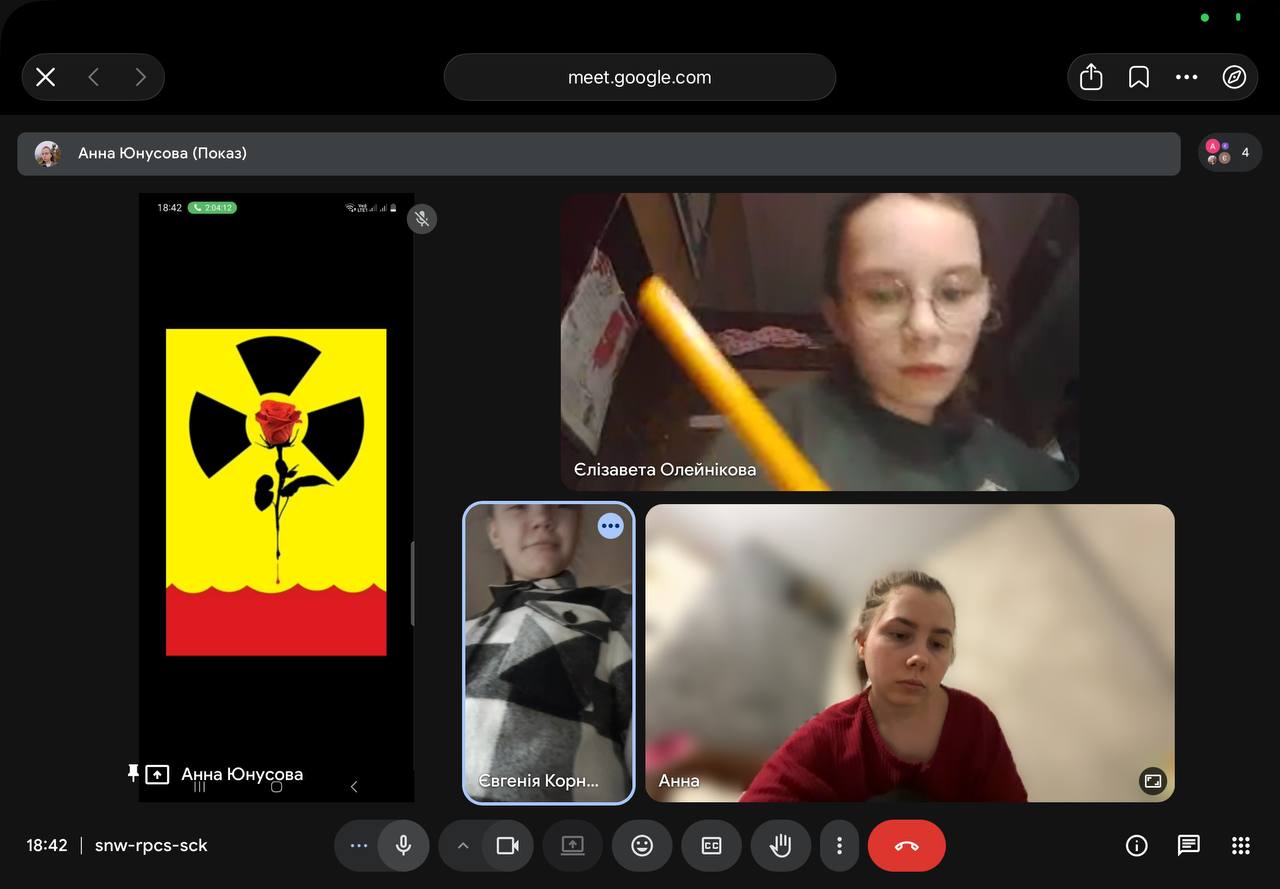
Task: Turn off the camera
Action: pyautogui.click(x=508, y=846)
